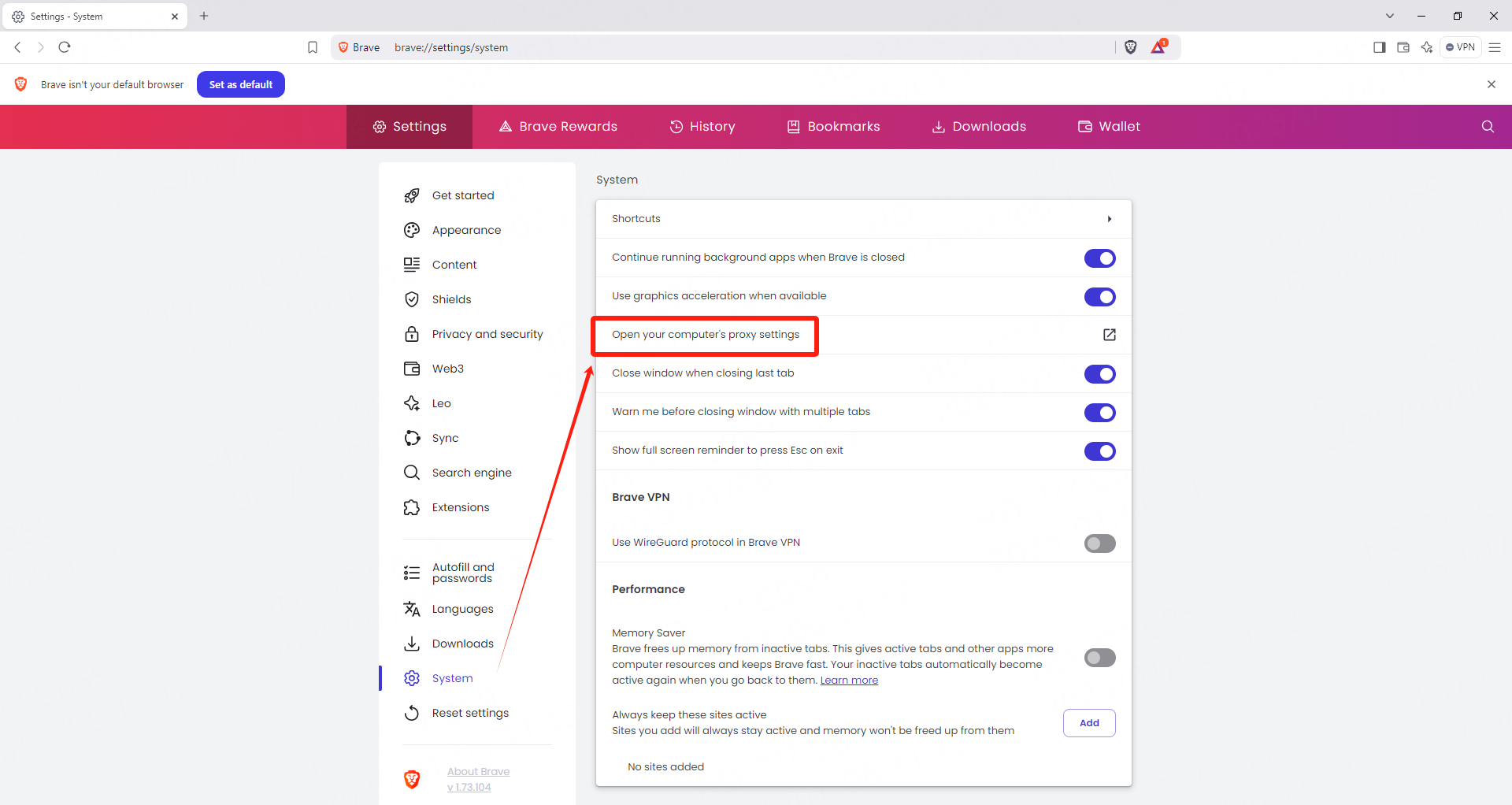
Task: Enable WireGuard protocol in Brave VPN
Action: tap(1099, 543)
